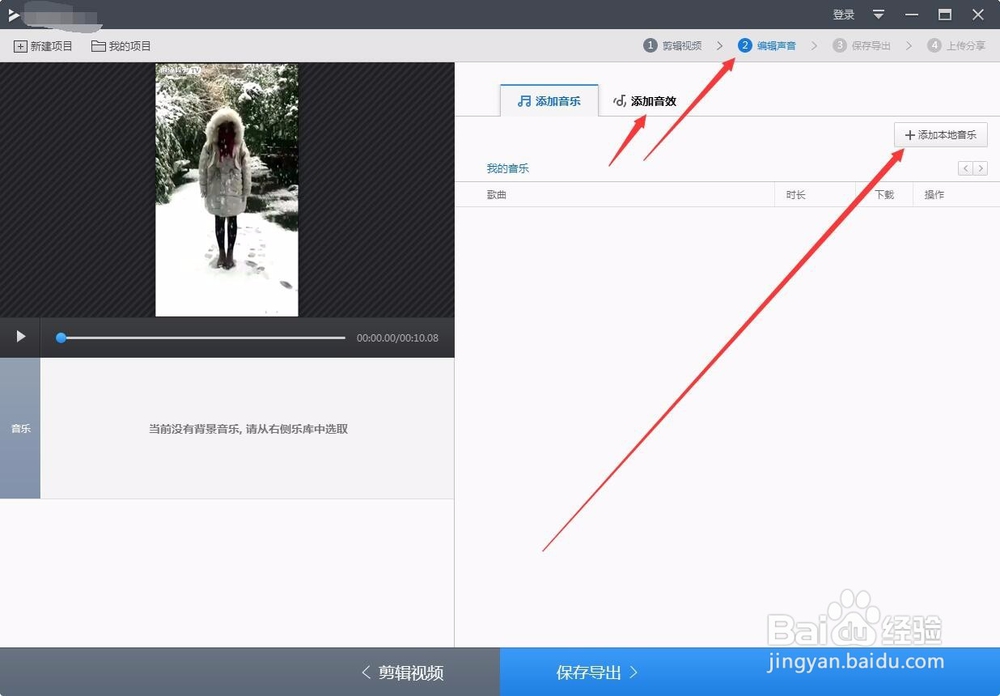Screen dimensions: 1000x696
Task: Switch to the 添加音乐 tab
Action: 548,100
